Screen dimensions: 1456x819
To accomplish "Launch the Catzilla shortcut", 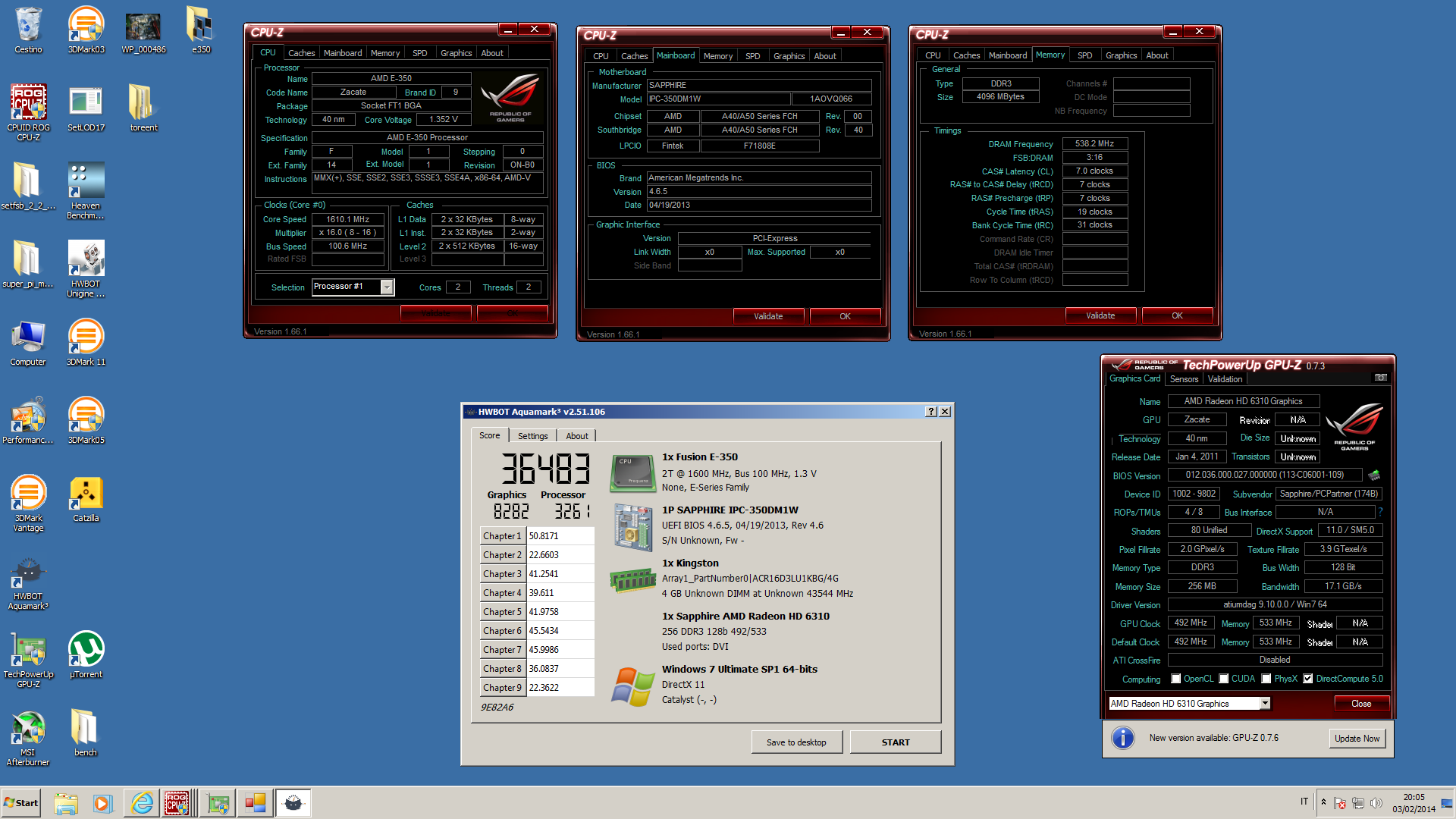I will coord(86,499).
